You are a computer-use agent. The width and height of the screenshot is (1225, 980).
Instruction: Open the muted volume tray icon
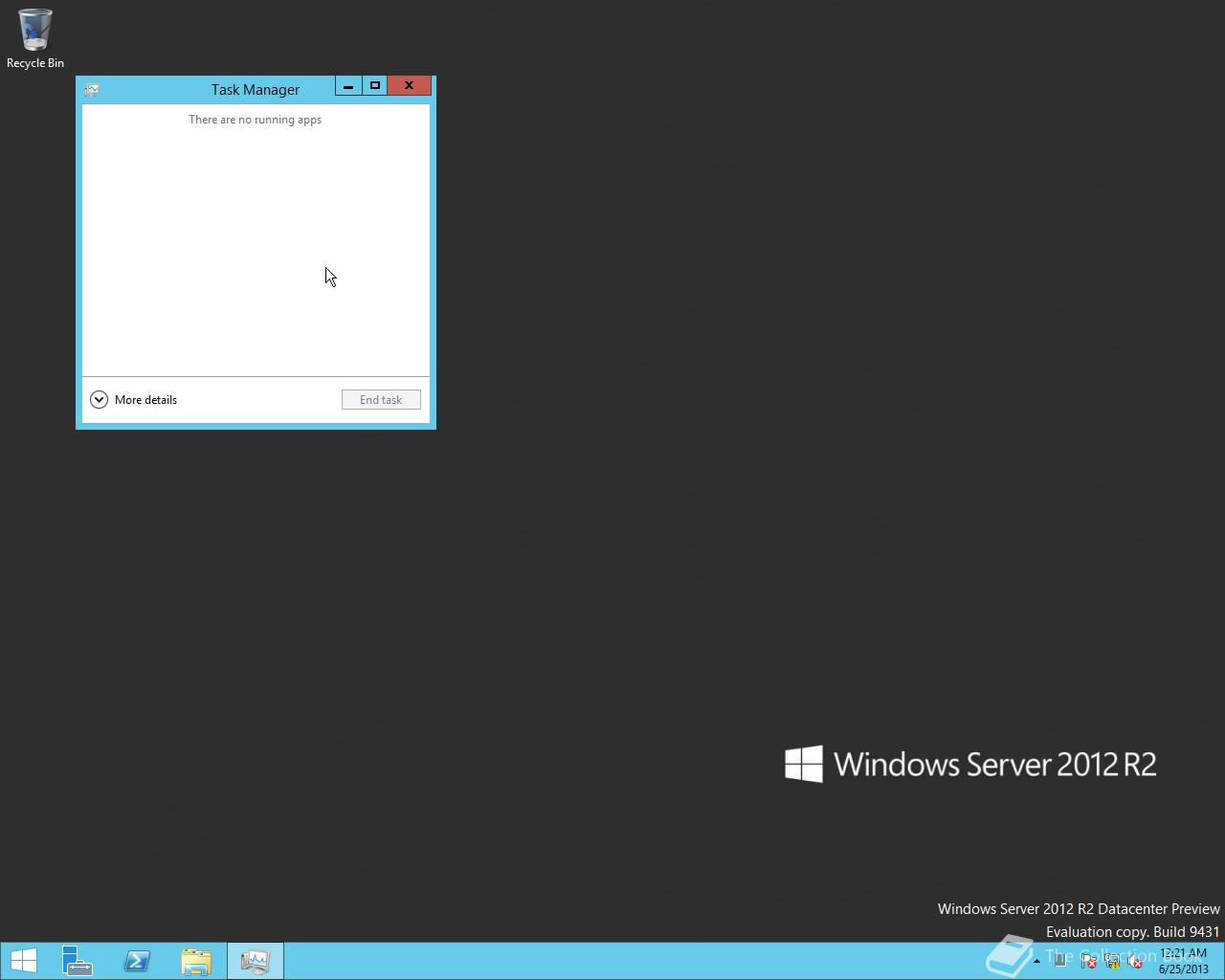click(1135, 961)
